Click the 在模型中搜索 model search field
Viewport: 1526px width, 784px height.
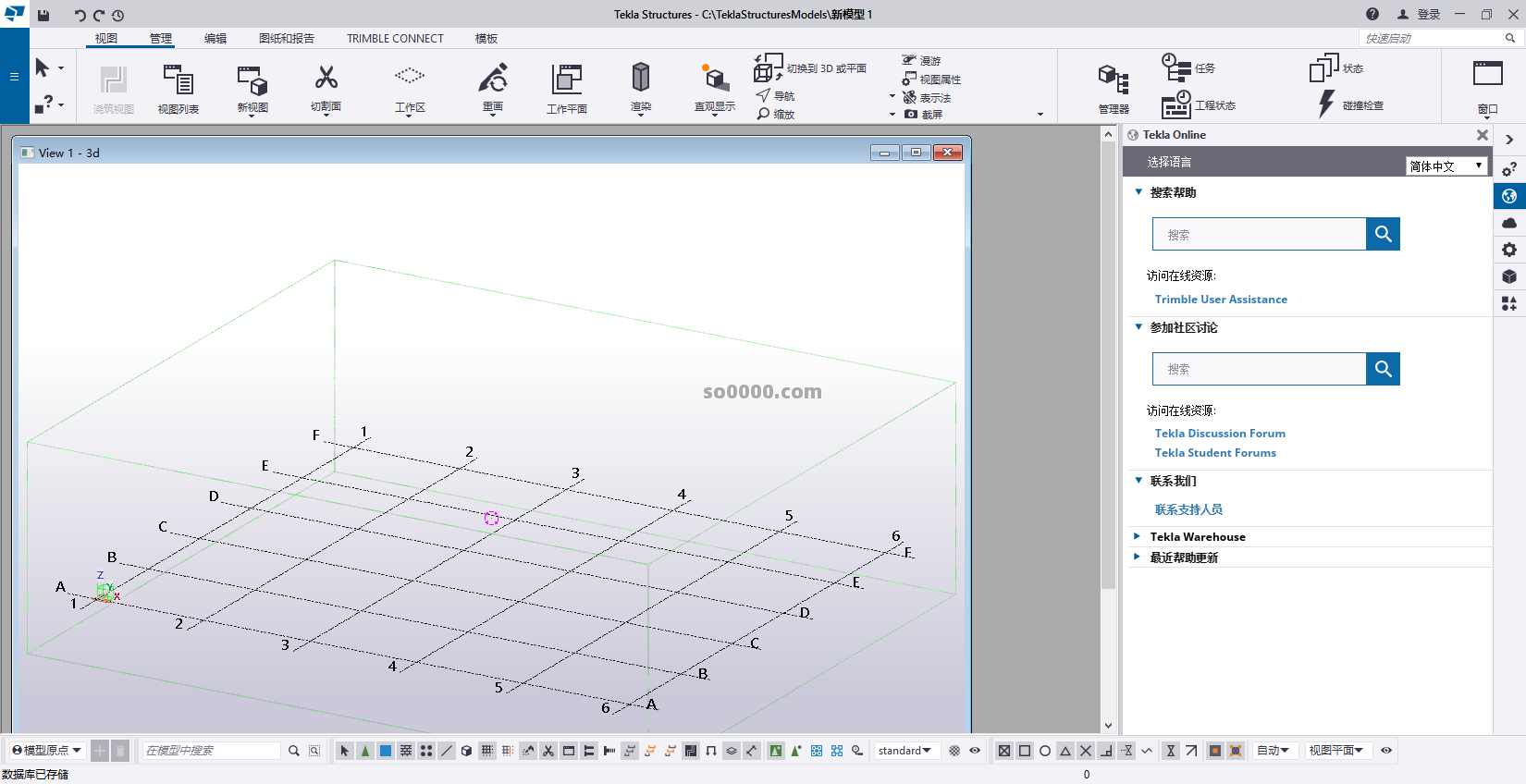[x=212, y=751]
